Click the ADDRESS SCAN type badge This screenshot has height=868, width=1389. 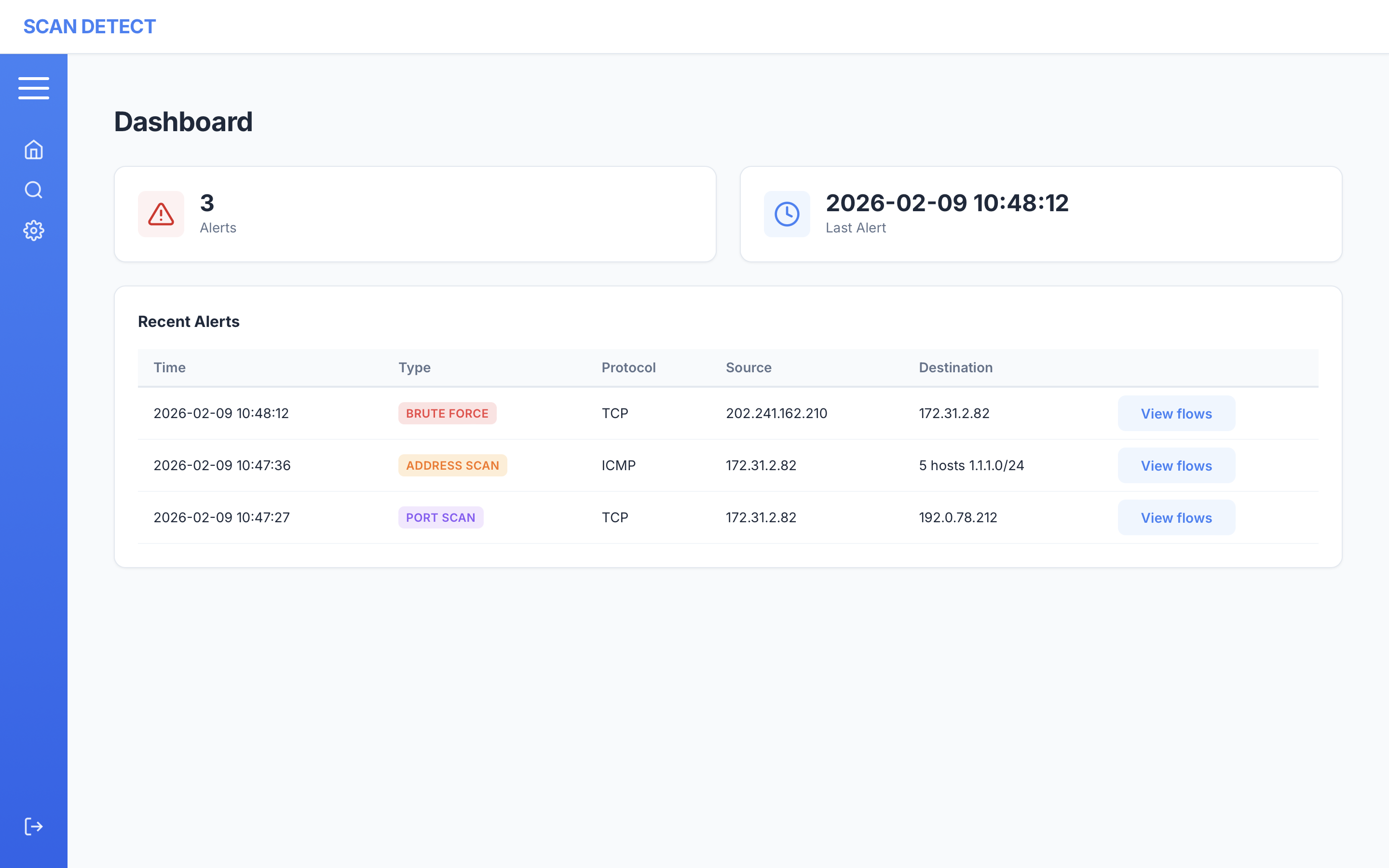(452, 465)
